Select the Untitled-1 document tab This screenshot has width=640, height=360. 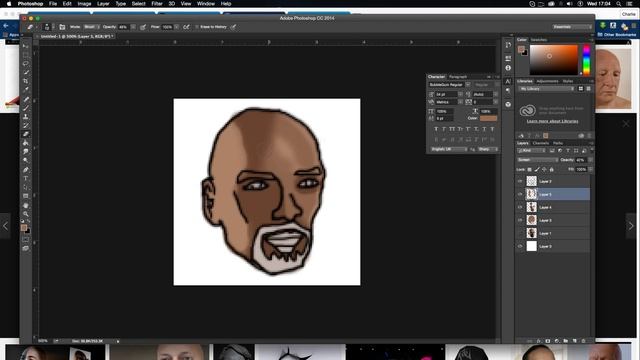pos(76,36)
